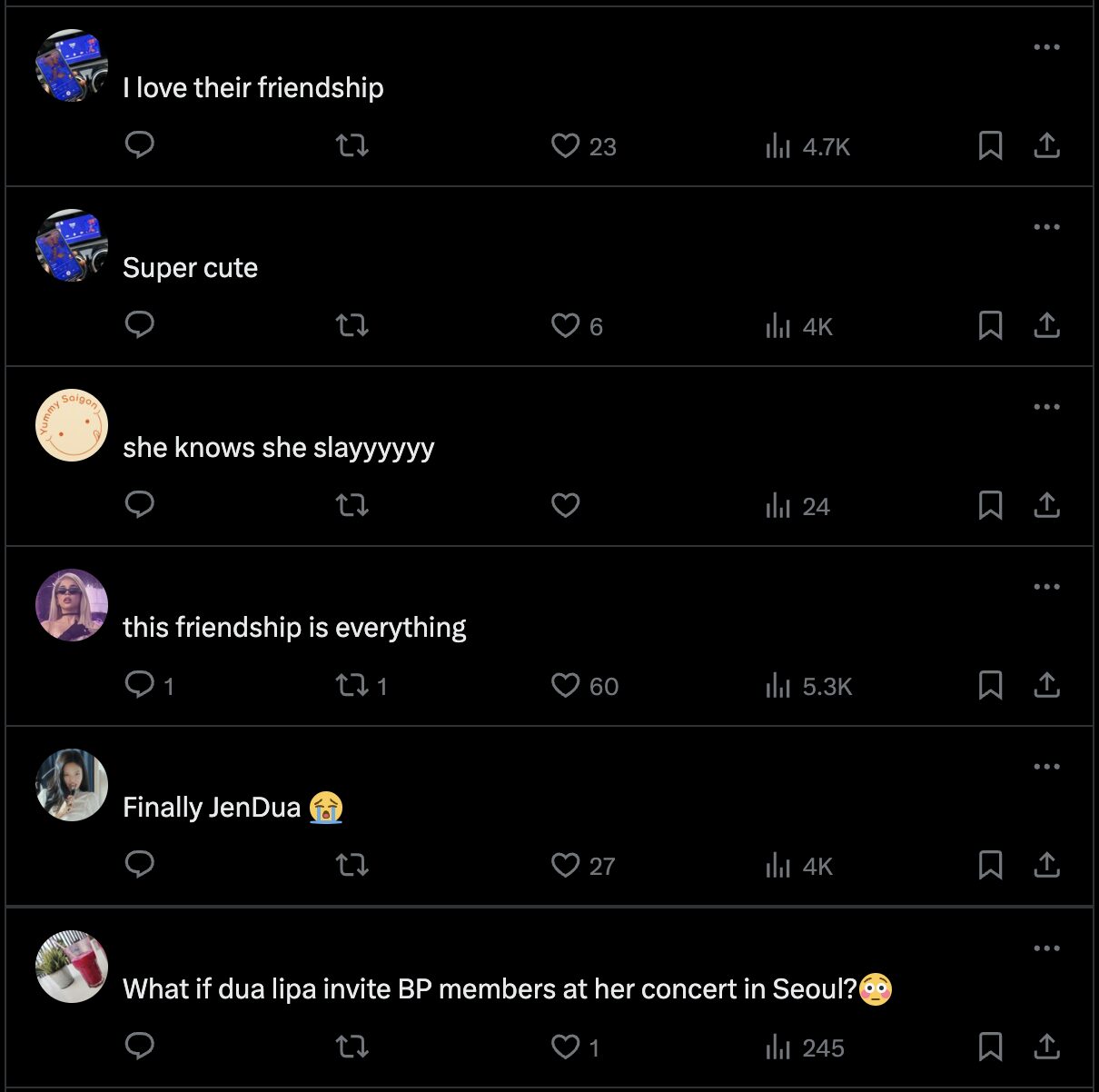Open the "Finally JenDua" tweet text

[212, 808]
